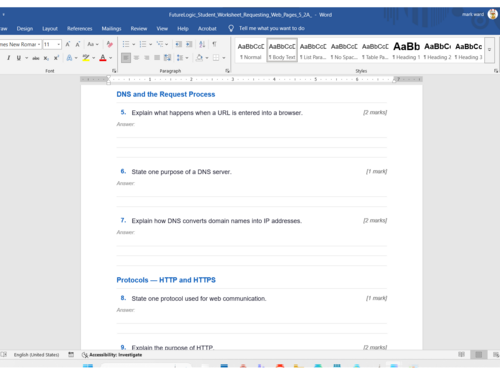Apply superscript formatting
The width and height of the screenshot is (500, 375).
click(x=56, y=58)
